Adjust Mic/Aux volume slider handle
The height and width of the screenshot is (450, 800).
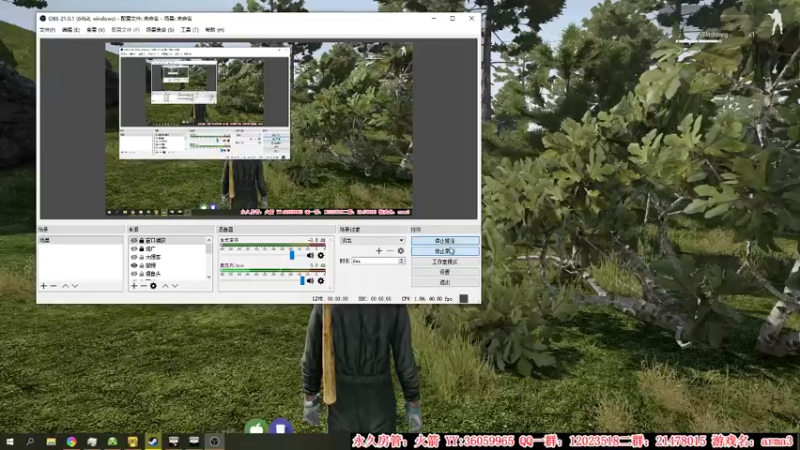(302, 281)
